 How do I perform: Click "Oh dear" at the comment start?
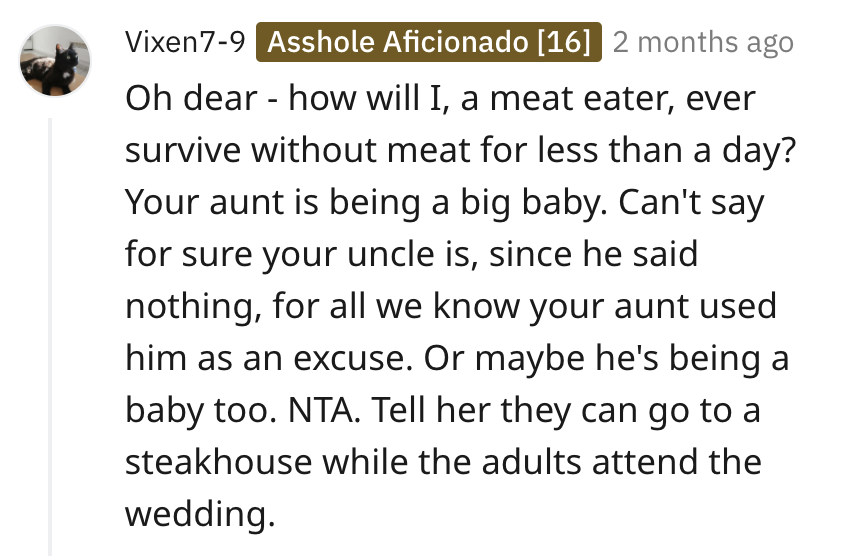coord(179,99)
